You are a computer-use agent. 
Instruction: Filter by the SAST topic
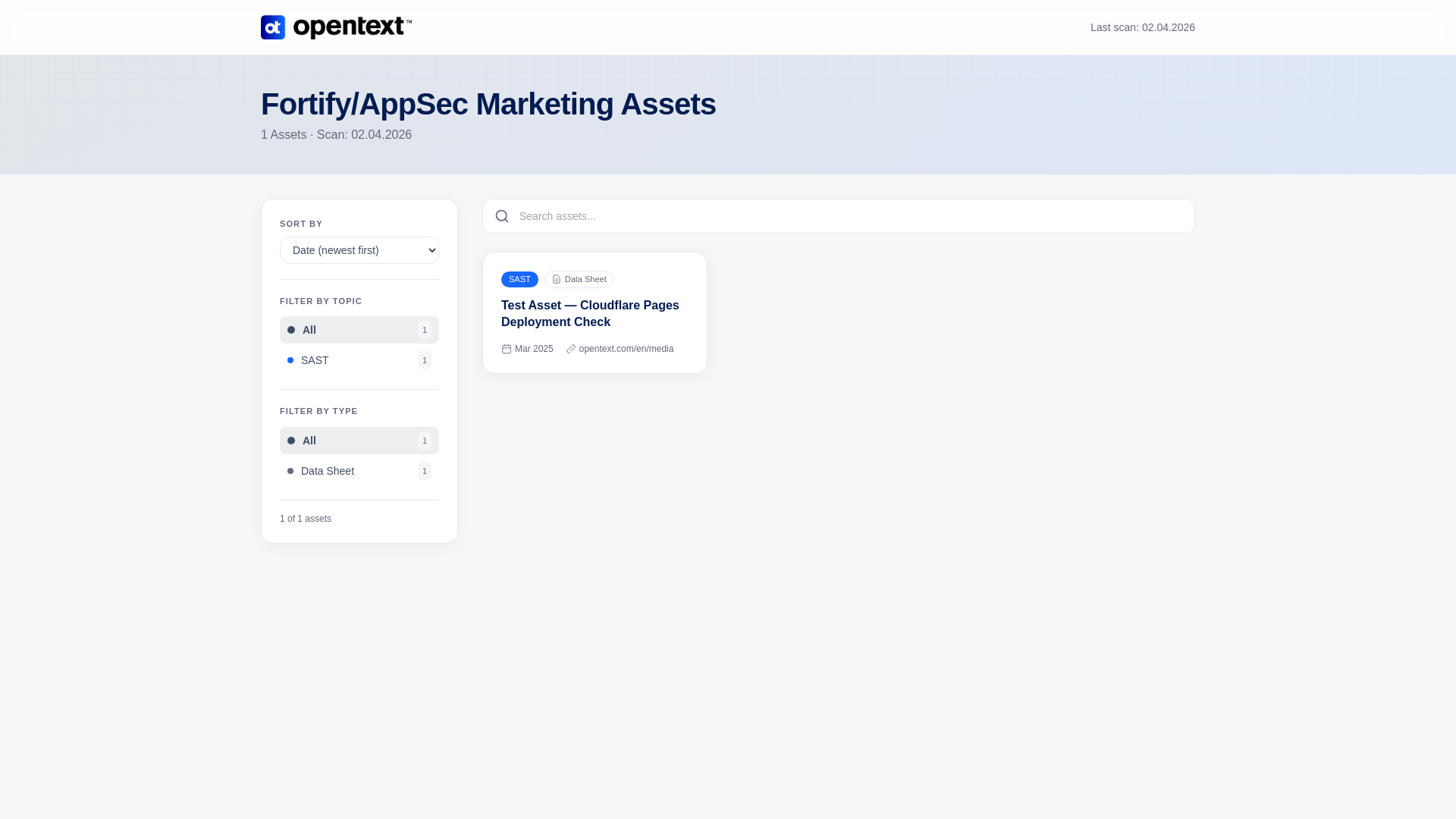pos(359,360)
